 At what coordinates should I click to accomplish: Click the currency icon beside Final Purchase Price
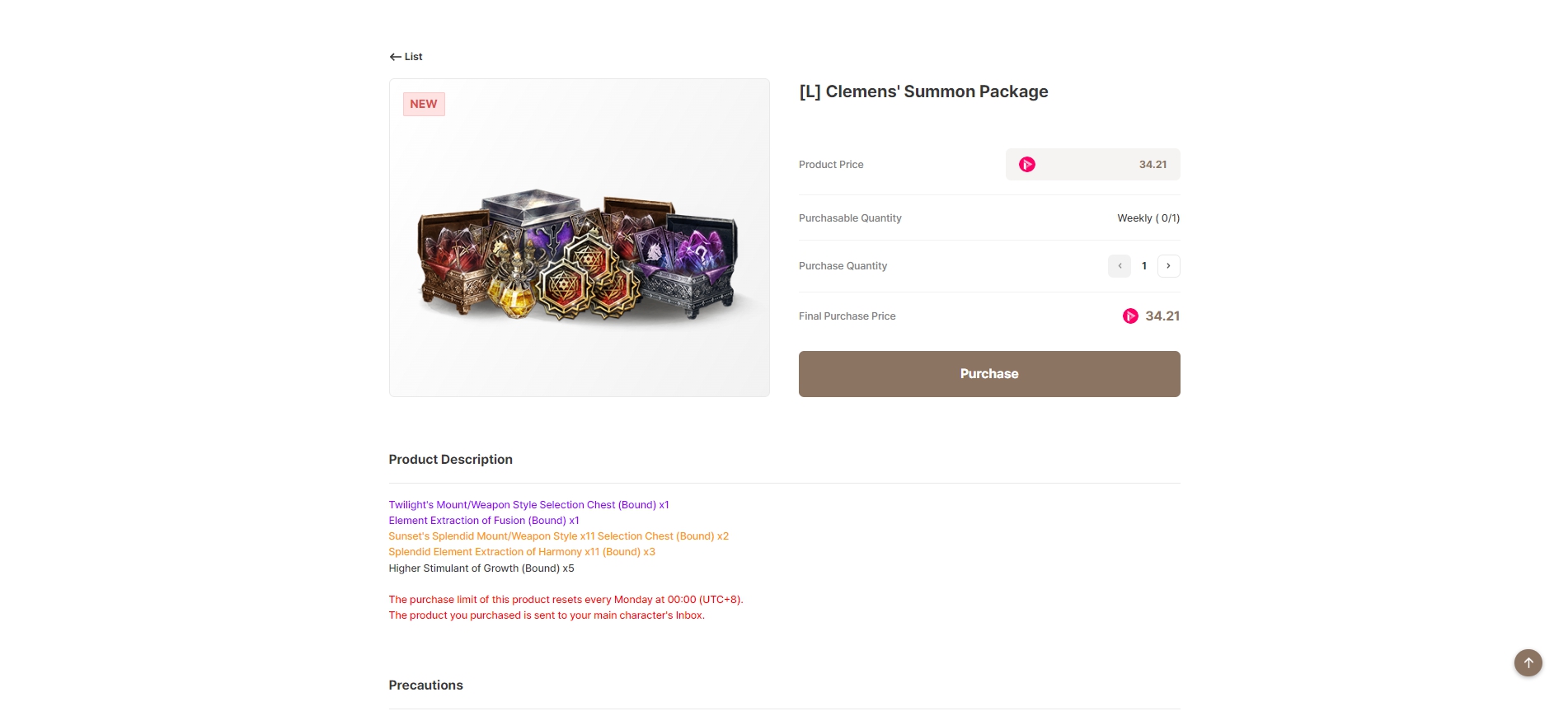coord(1130,316)
